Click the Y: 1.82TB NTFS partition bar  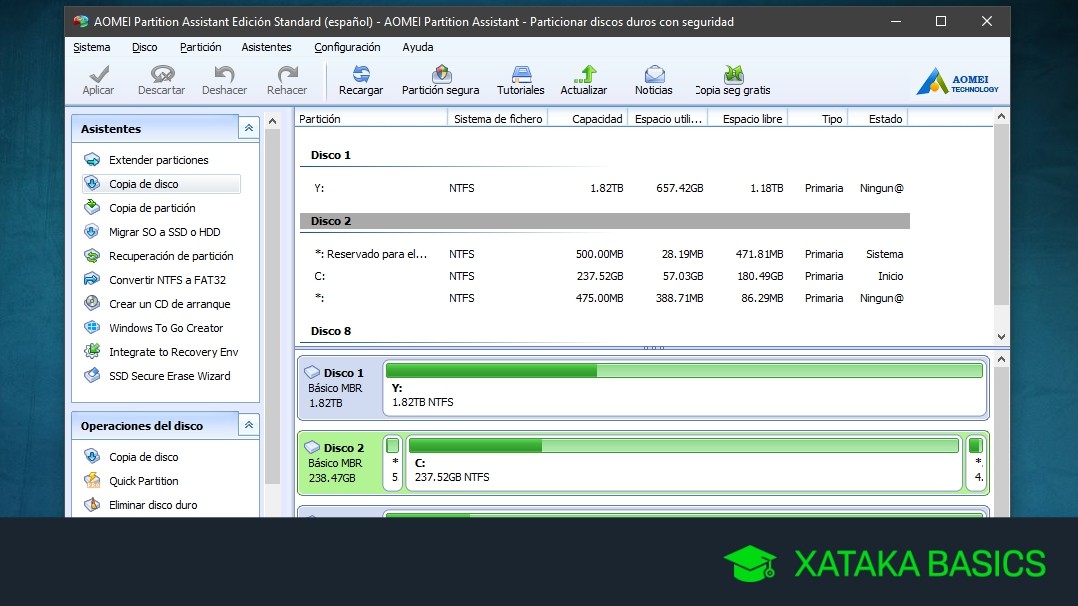tap(685, 389)
